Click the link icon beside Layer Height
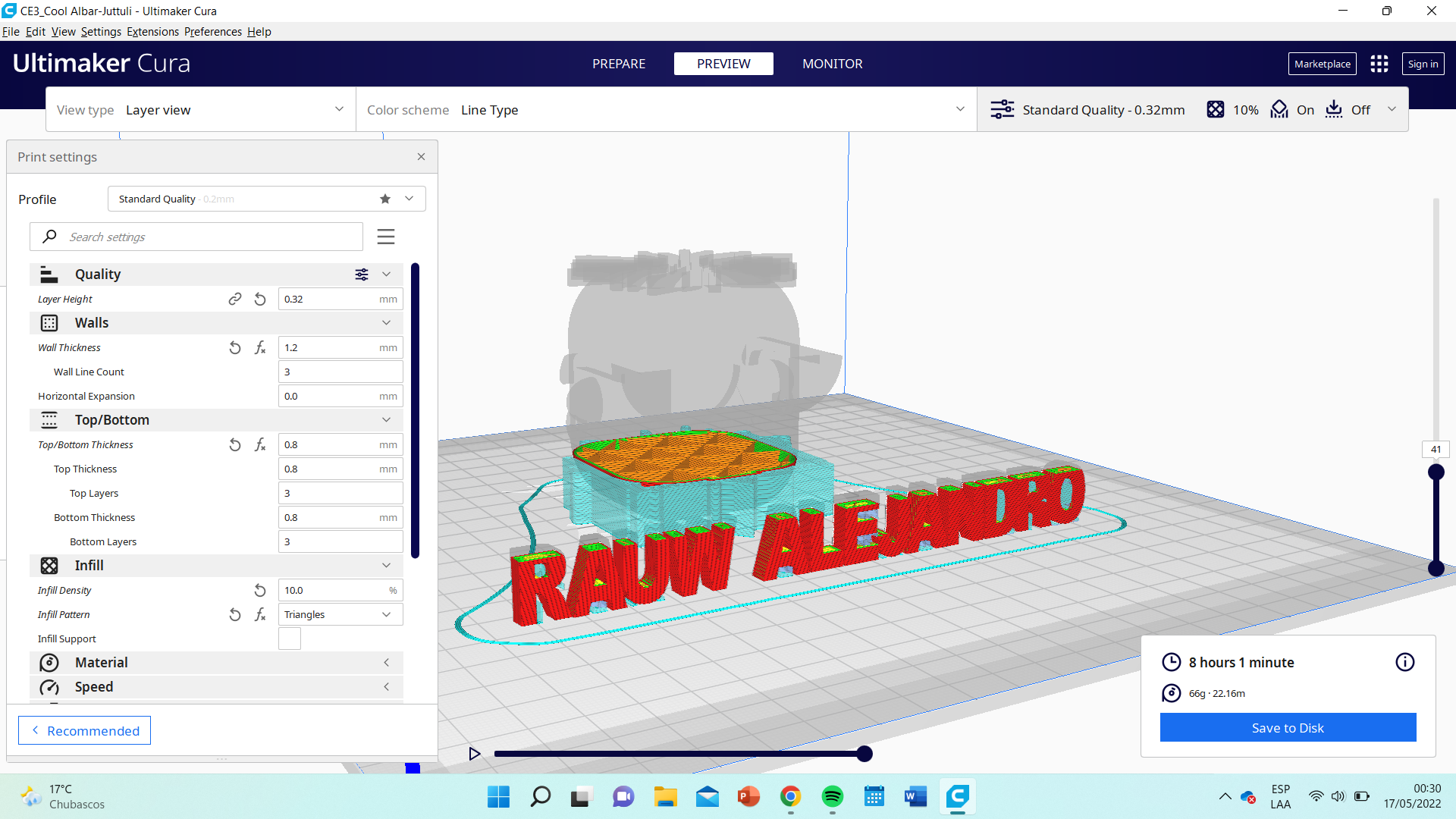 coord(235,299)
